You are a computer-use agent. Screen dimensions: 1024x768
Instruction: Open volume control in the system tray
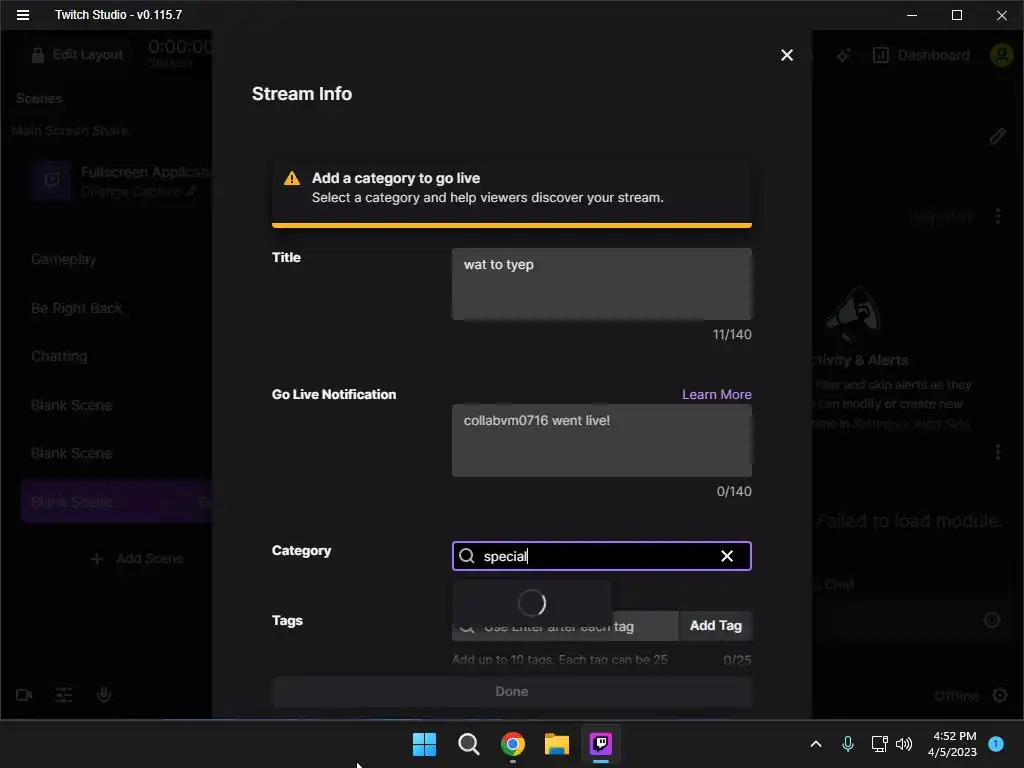(x=904, y=744)
